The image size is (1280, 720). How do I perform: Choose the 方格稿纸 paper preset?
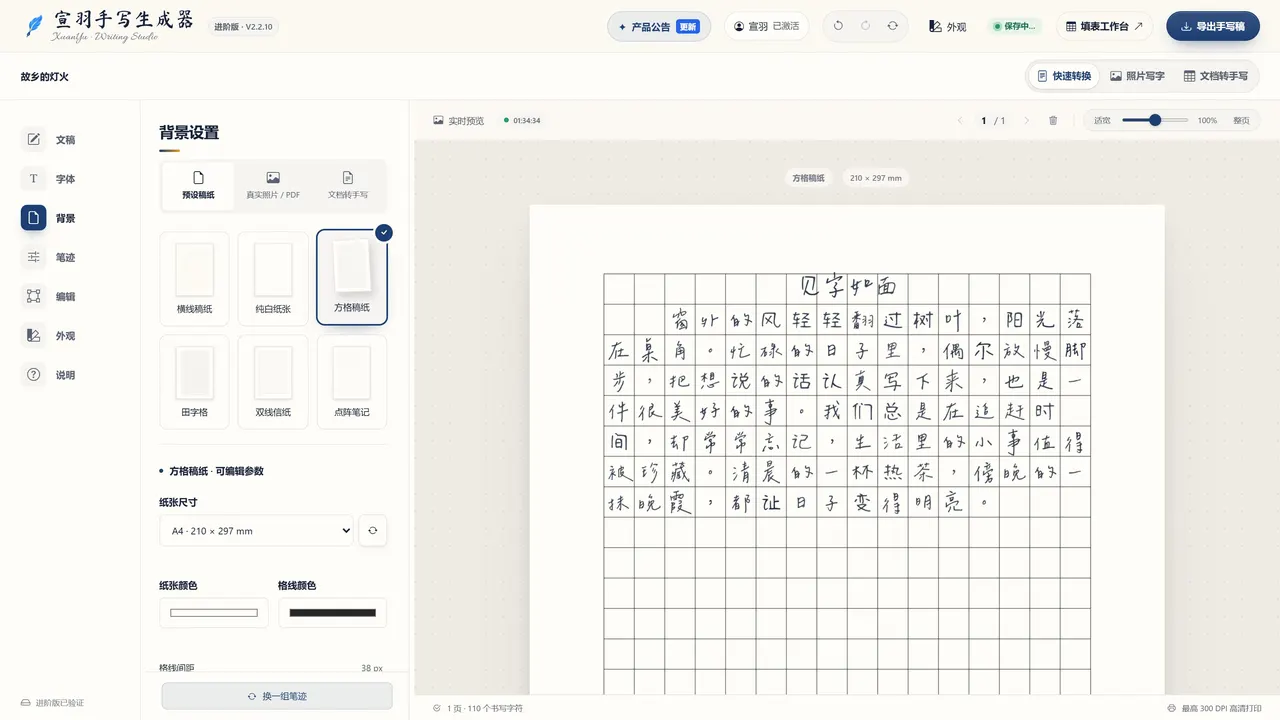(x=352, y=278)
